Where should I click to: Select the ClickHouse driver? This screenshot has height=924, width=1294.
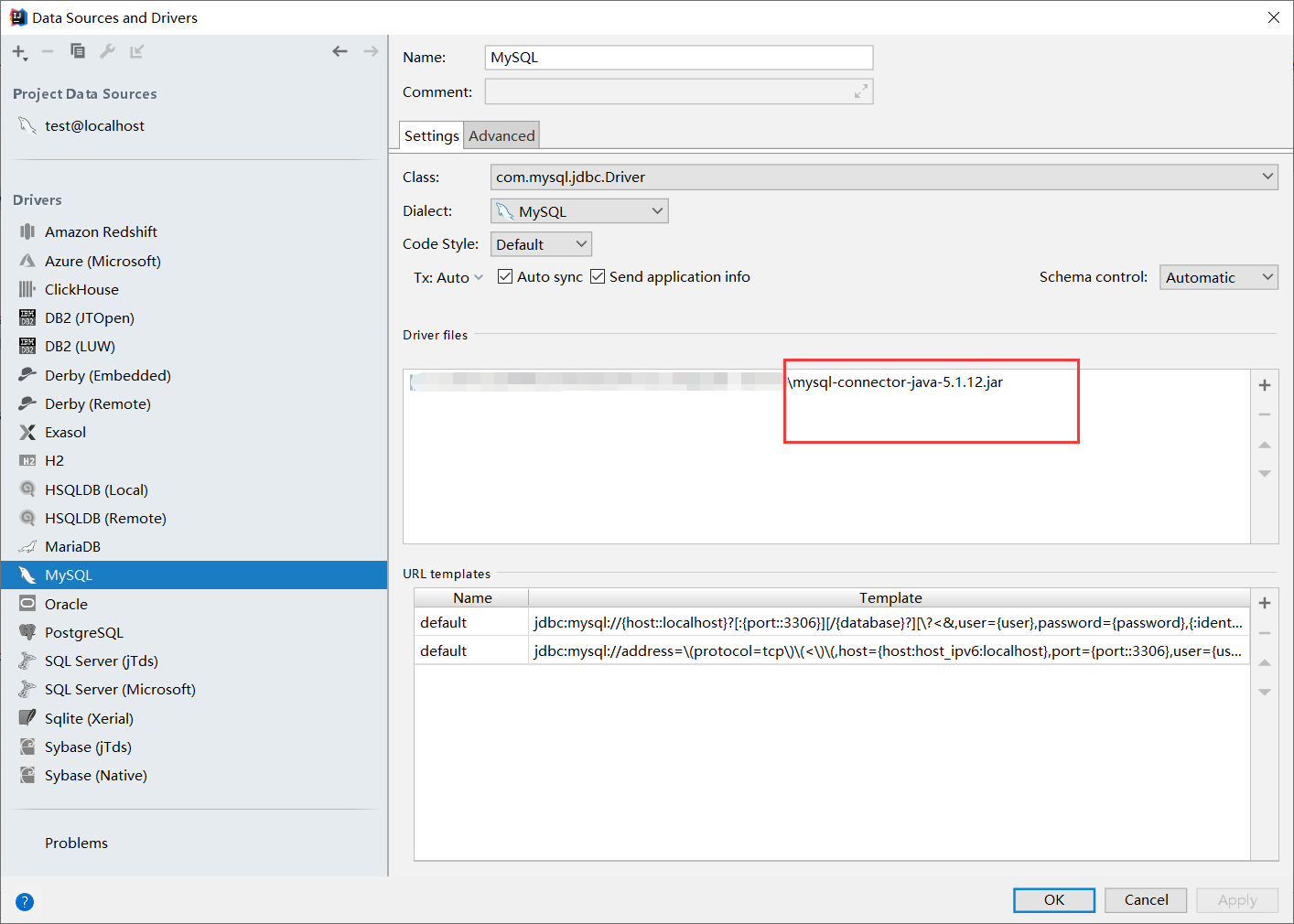(194, 289)
